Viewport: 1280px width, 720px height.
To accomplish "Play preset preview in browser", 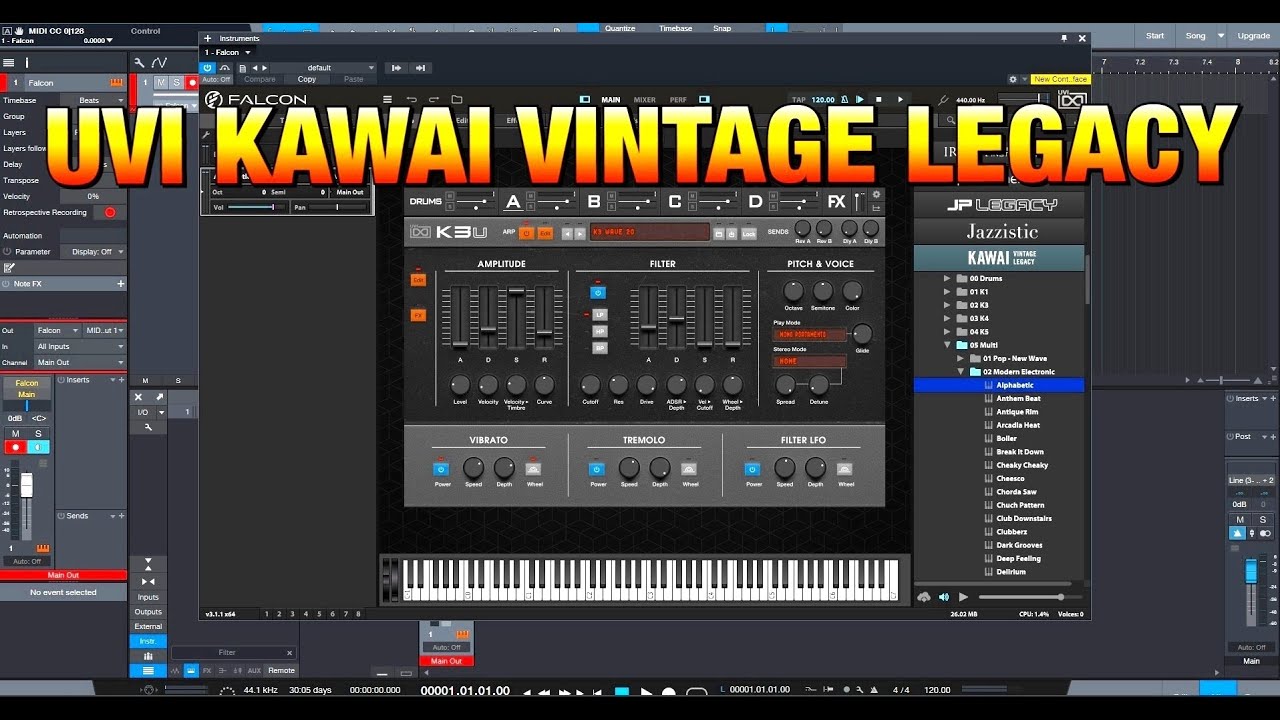I will click(x=964, y=597).
